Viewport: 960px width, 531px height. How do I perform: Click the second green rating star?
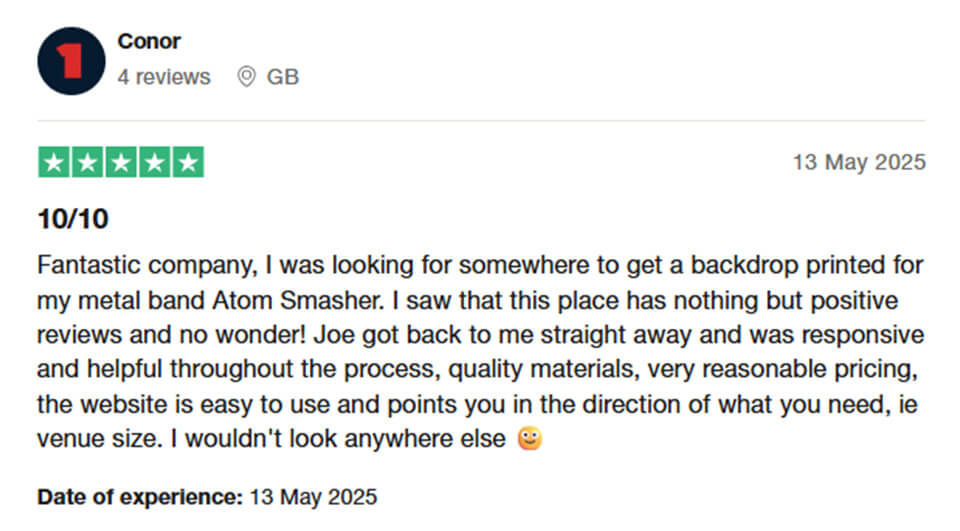(88, 162)
